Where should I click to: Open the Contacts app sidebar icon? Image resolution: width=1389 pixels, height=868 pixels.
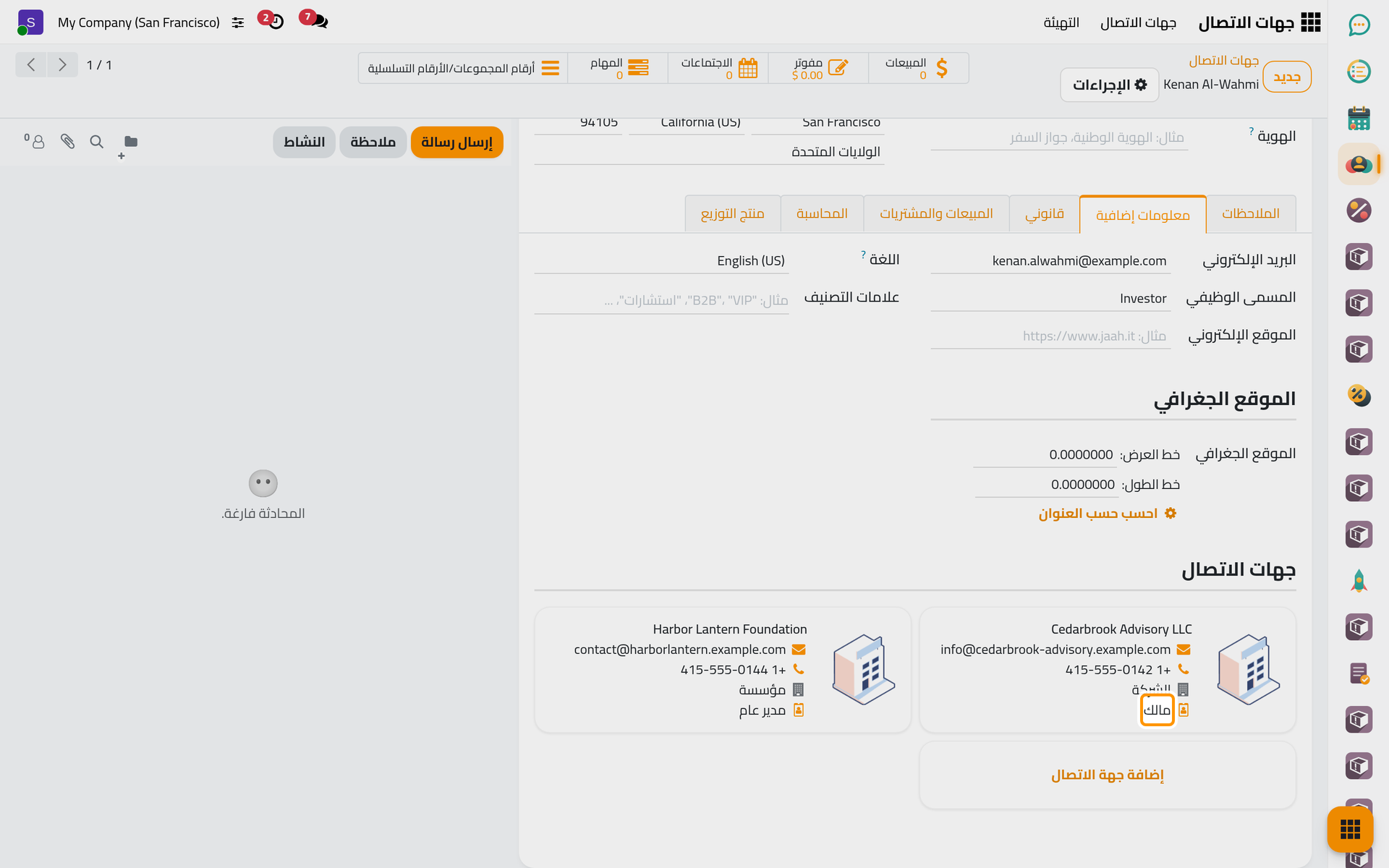[x=1359, y=164]
